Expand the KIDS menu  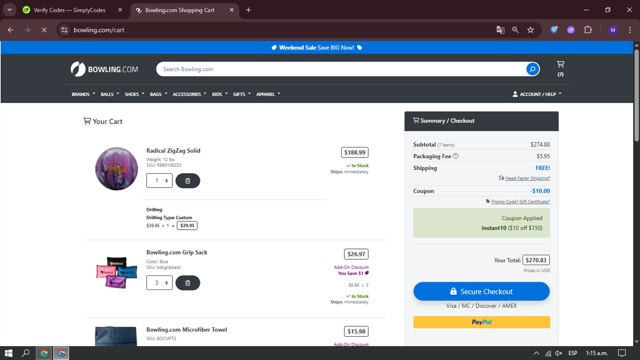[x=220, y=94]
